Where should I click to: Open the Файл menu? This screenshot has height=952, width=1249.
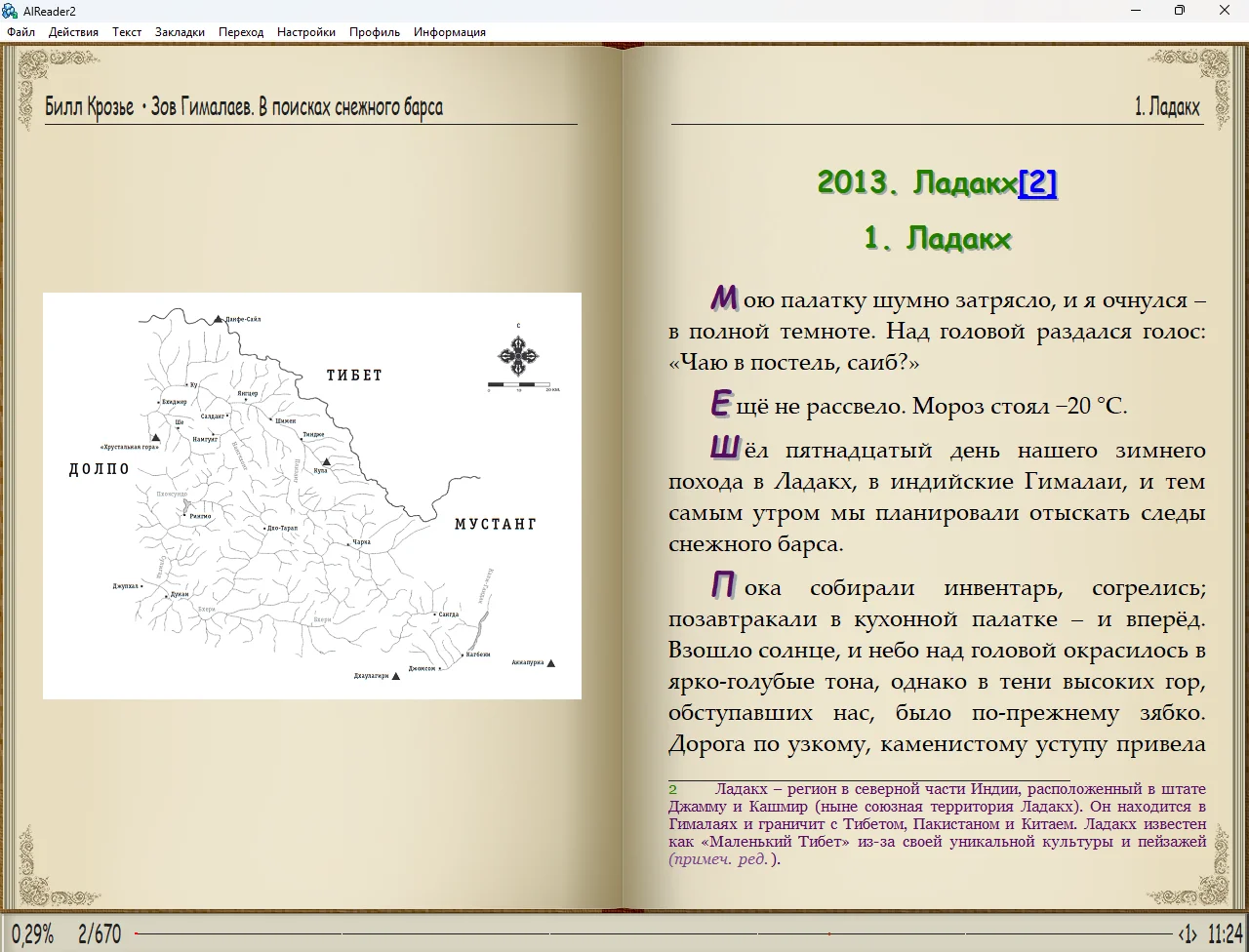(x=20, y=32)
